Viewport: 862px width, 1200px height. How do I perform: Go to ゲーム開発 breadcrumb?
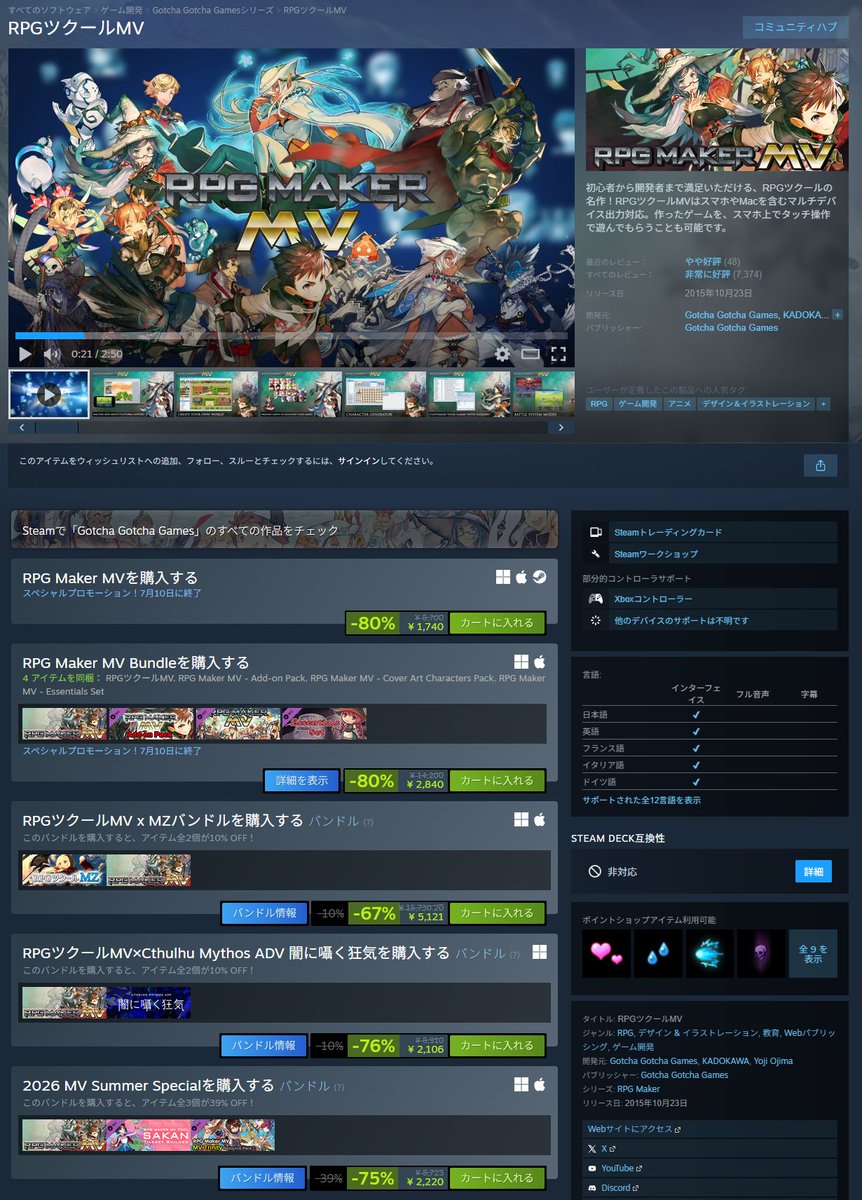(x=121, y=9)
